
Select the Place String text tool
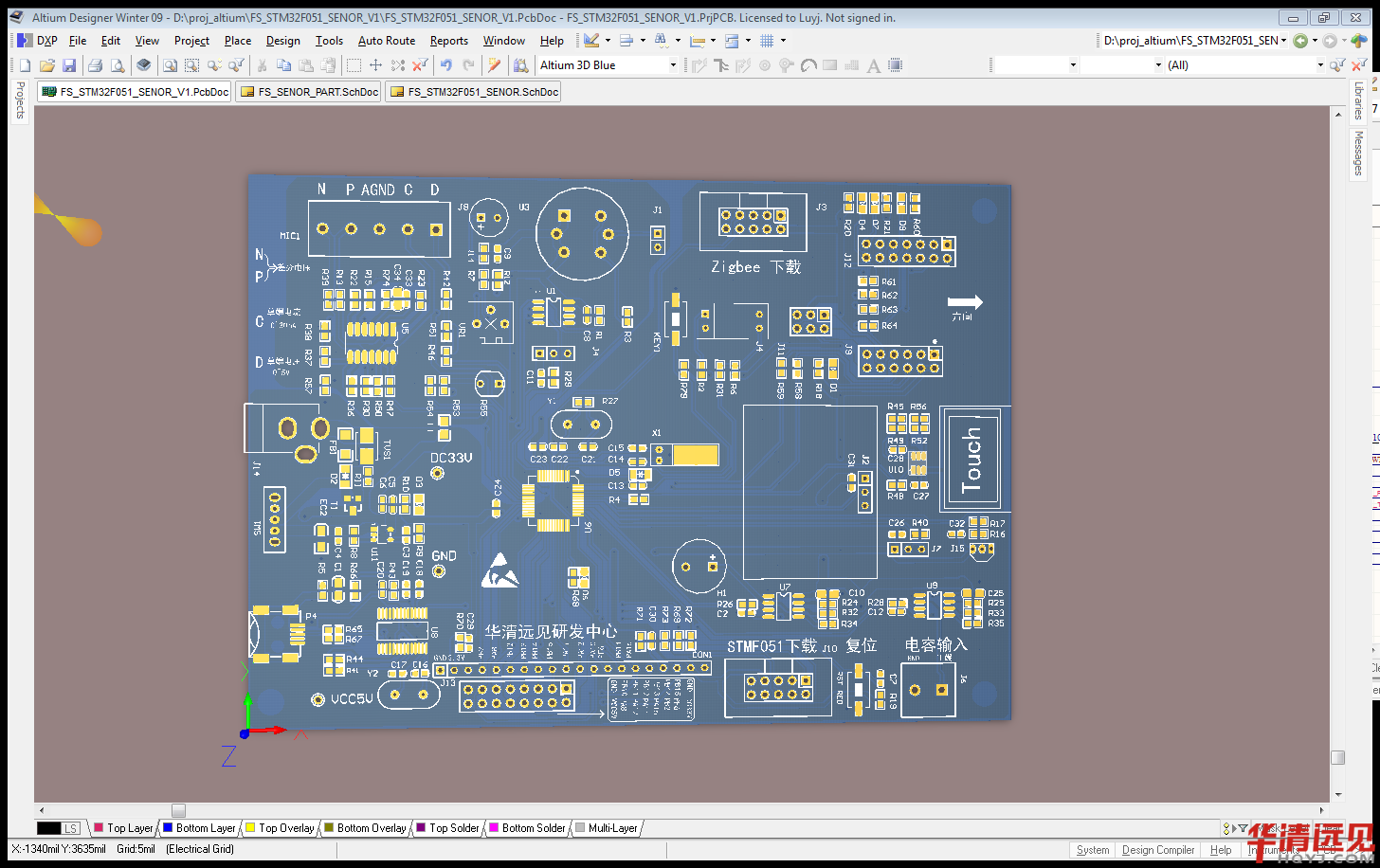[x=873, y=65]
